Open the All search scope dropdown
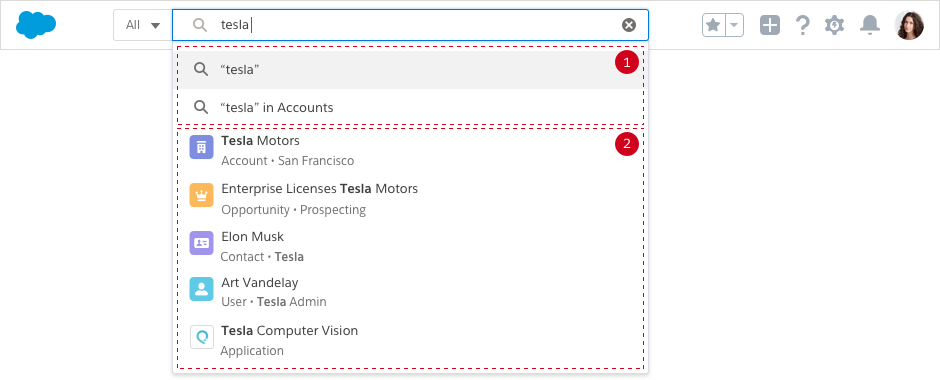This screenshot has width=940, height=380. [143, 25]
